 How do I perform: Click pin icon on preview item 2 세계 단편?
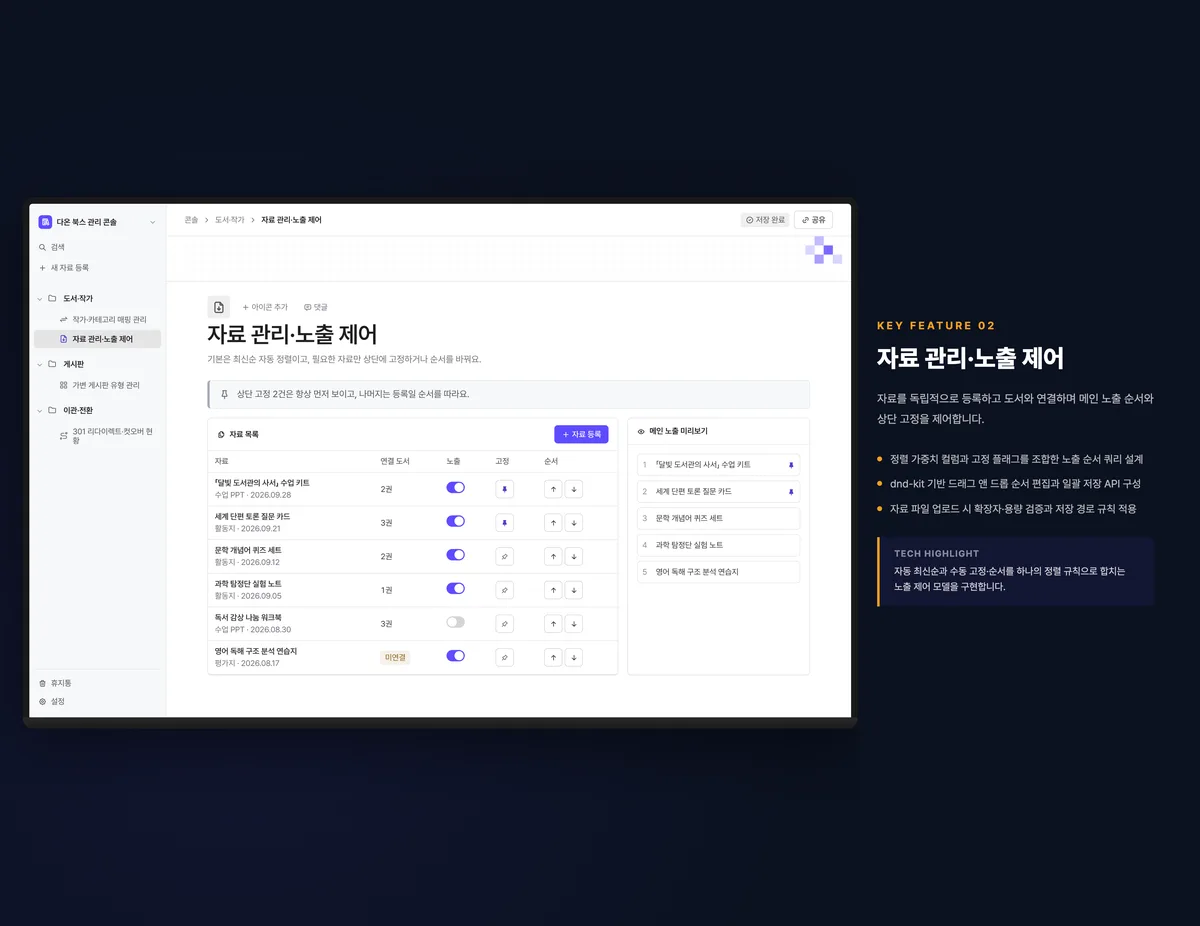pos(791,492)
